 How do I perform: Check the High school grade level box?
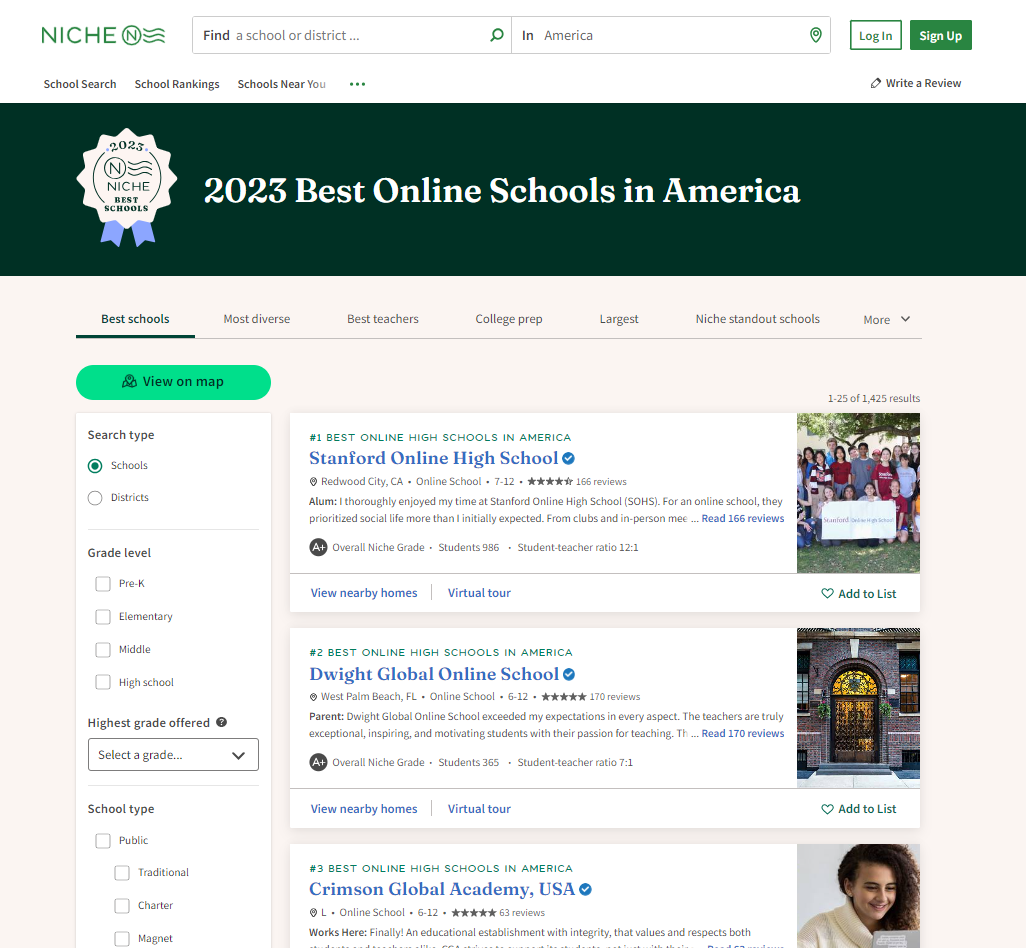[103, 682]
